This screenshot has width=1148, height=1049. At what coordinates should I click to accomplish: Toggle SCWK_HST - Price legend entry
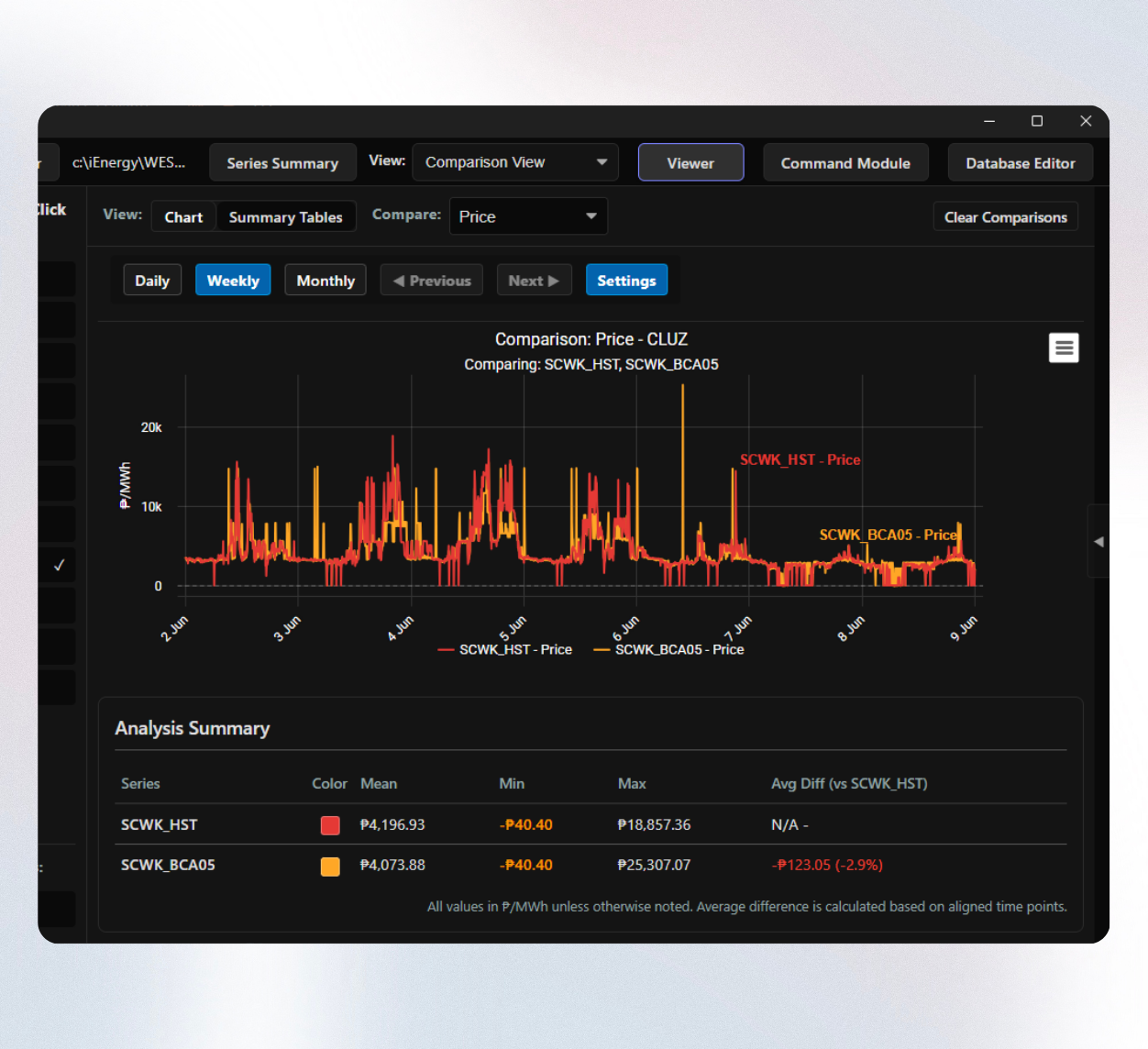click(505, 649)
